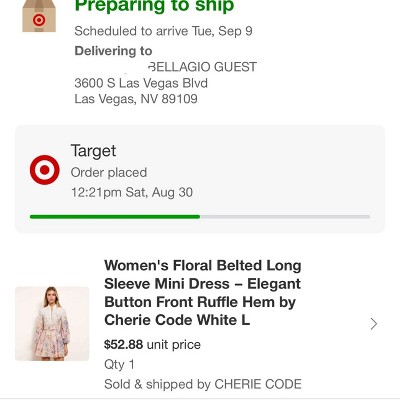Open item details via right chevron arrow
Image resolution: width=400 pixels, height=400 pixels.
374,324
